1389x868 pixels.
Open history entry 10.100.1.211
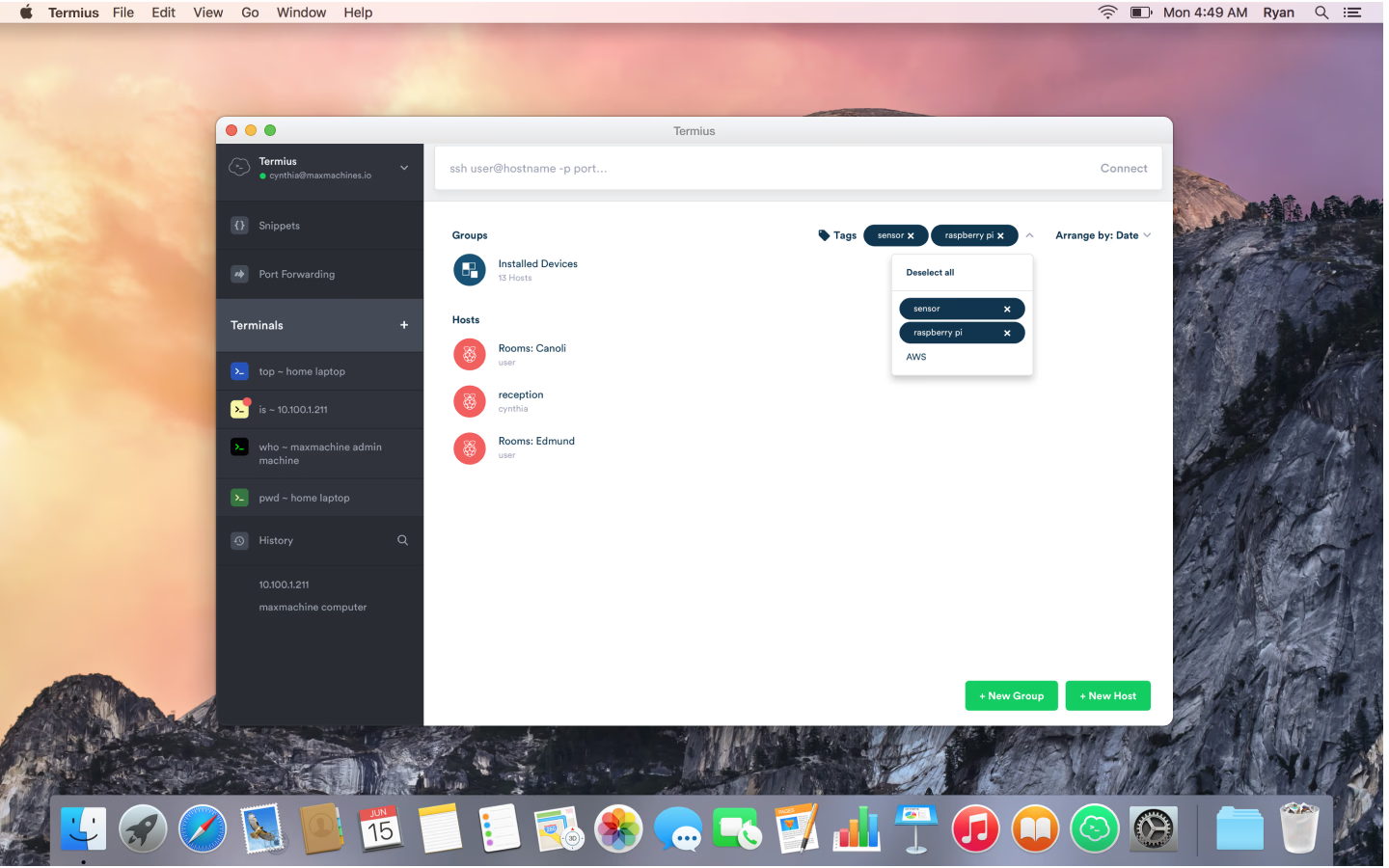pos(284,584)
